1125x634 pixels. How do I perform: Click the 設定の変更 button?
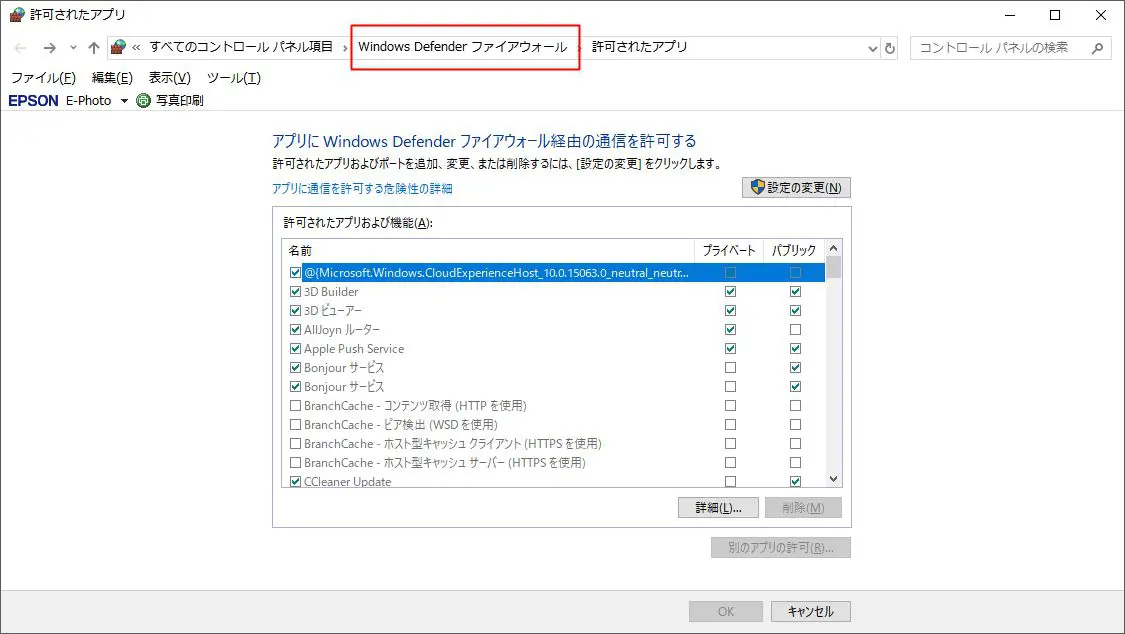(796, 188)
